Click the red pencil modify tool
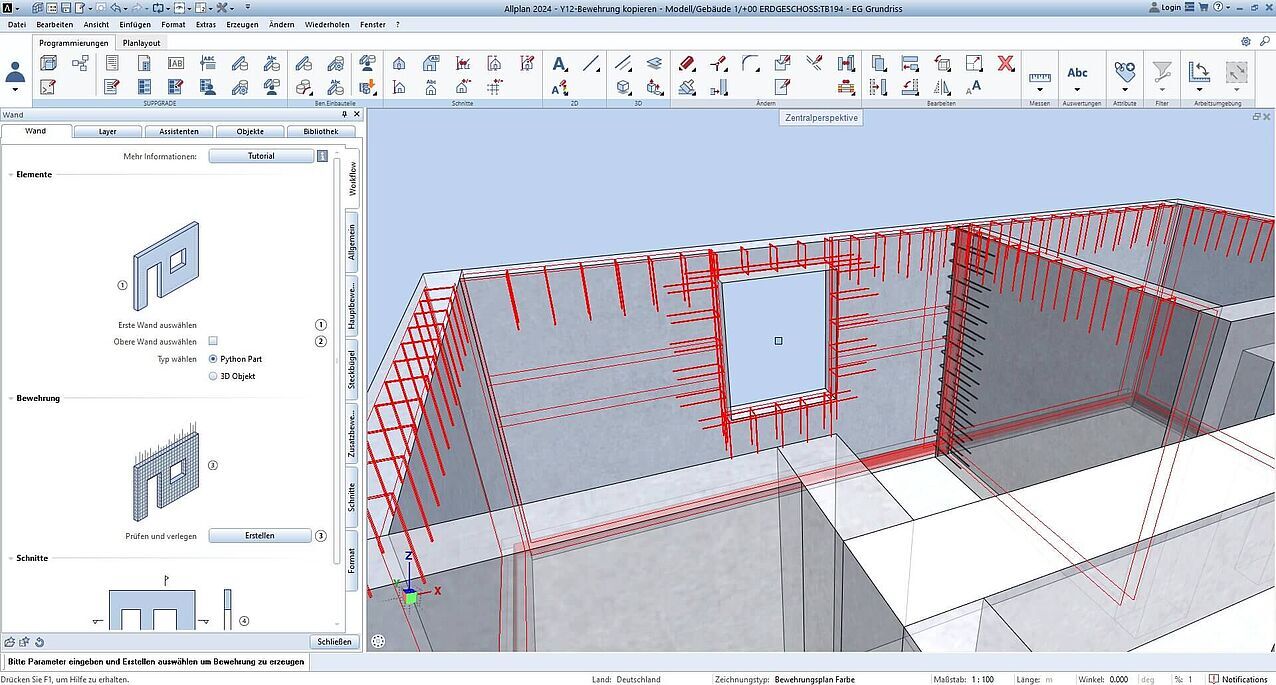The image size is (1276, 685). [686, 64]
